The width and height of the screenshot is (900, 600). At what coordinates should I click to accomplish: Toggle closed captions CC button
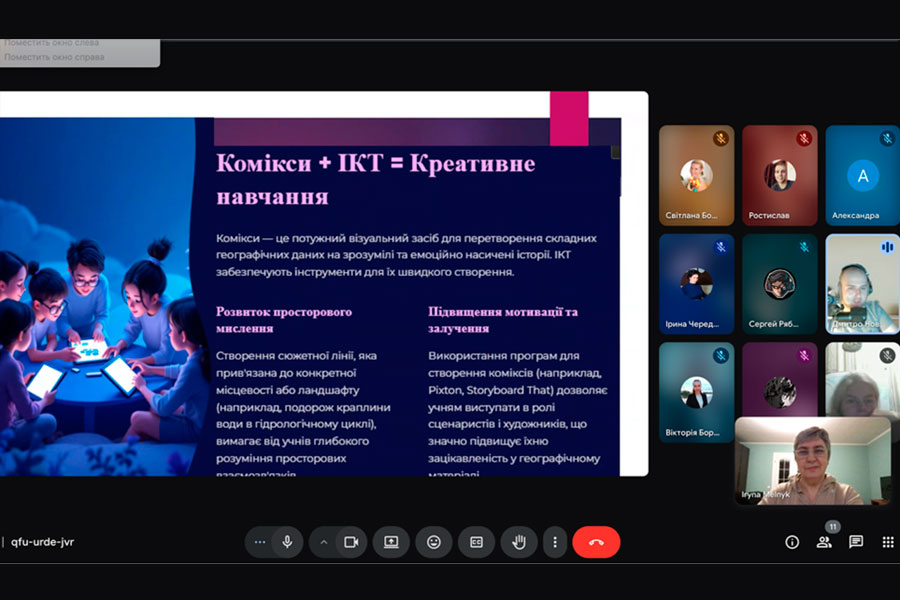pyautogui.click(x=476, y=542)
